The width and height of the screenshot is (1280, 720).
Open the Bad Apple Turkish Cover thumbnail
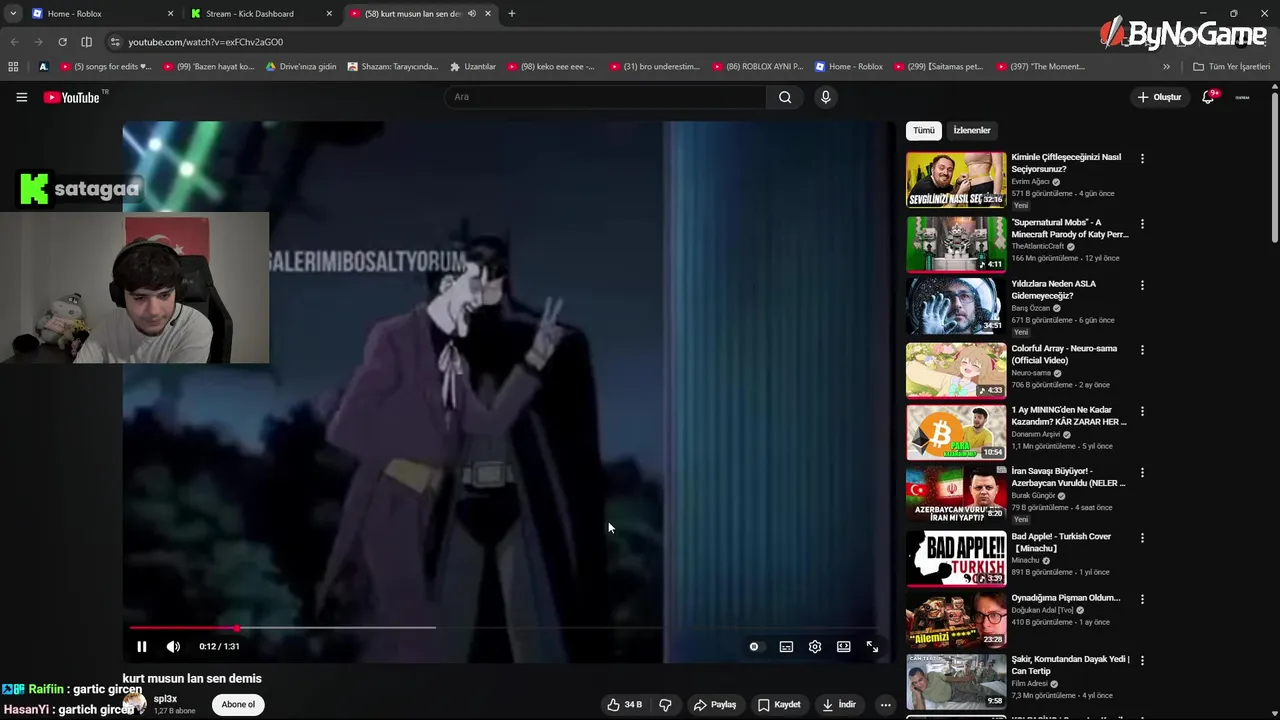click(956, 558)
